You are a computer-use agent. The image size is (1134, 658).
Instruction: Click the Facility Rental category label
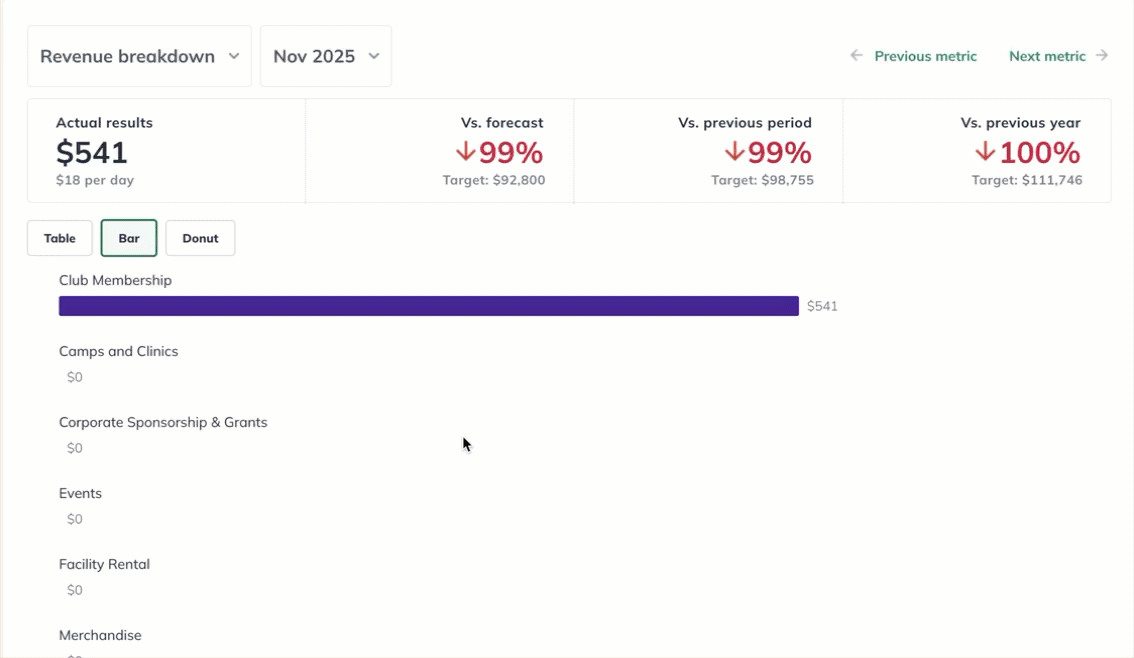coord(104,564)
